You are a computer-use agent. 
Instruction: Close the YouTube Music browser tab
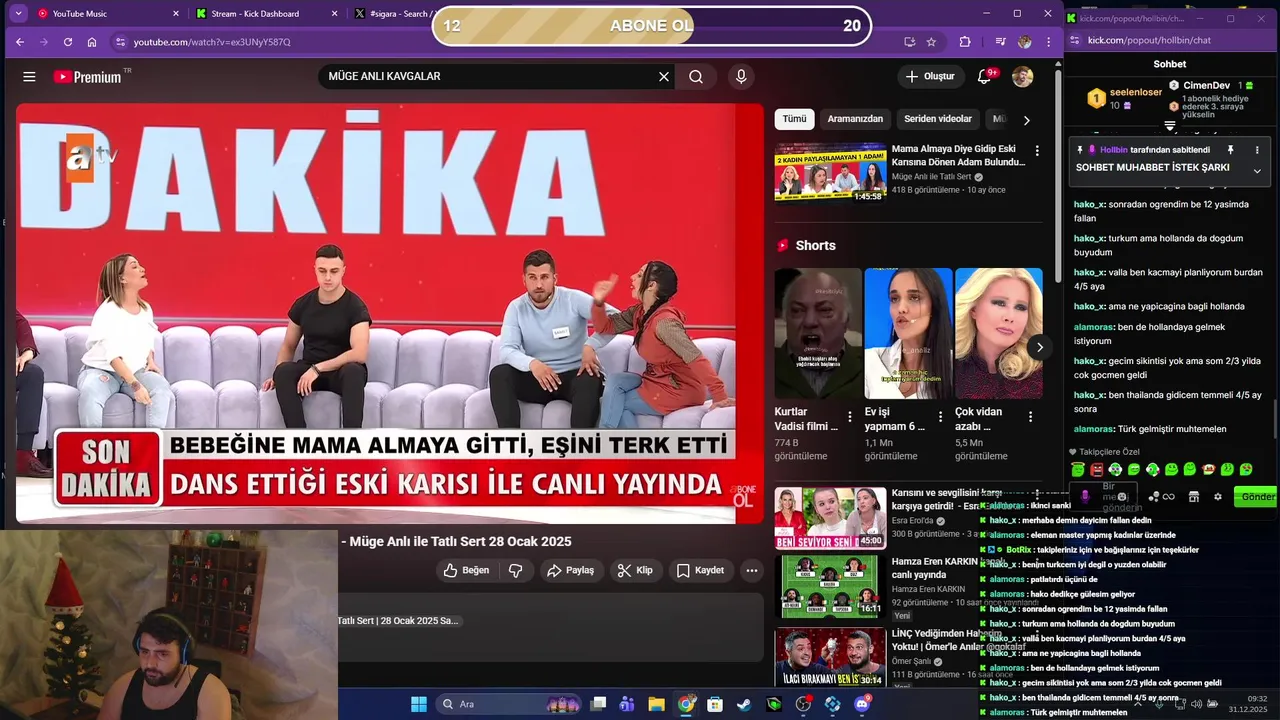coord(176,14)
